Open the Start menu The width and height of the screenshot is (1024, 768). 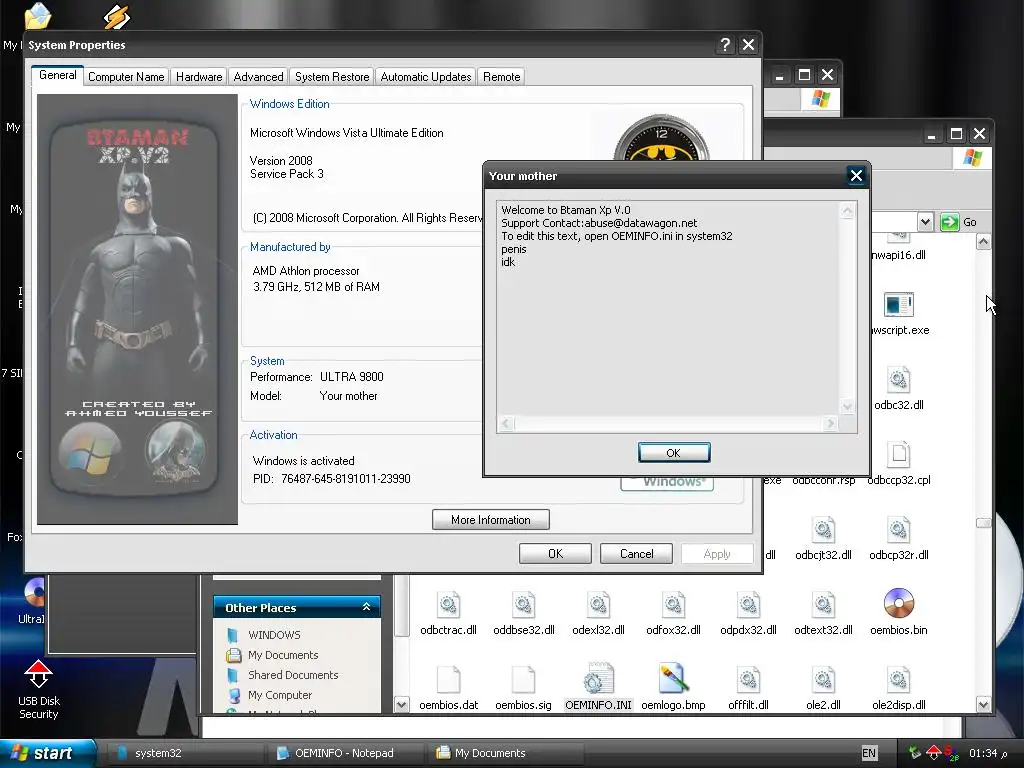pyautogui.click(x=47, y=753)
